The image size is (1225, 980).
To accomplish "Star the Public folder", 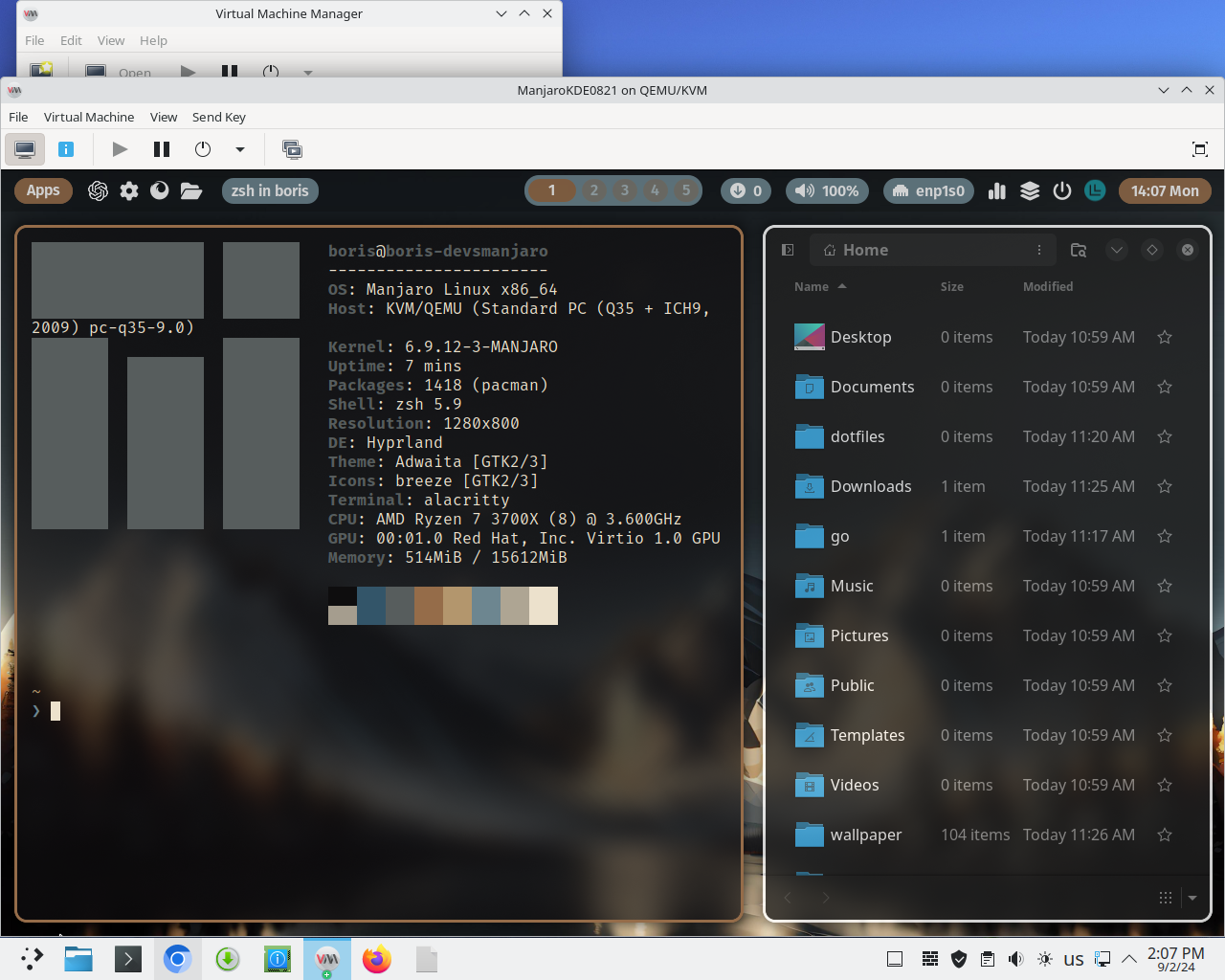I will (1165, 685).
